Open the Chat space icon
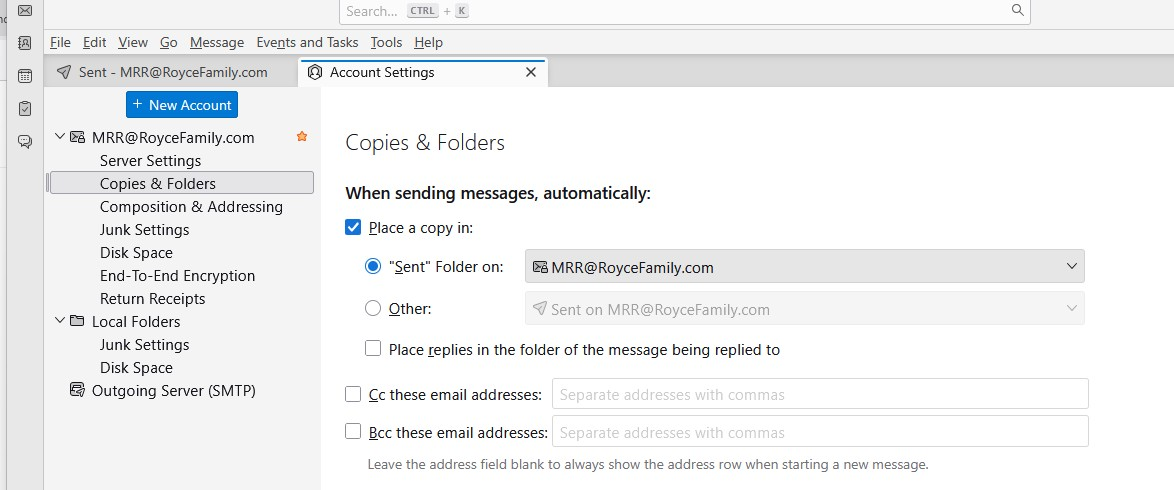 click(x=25, y=141)
